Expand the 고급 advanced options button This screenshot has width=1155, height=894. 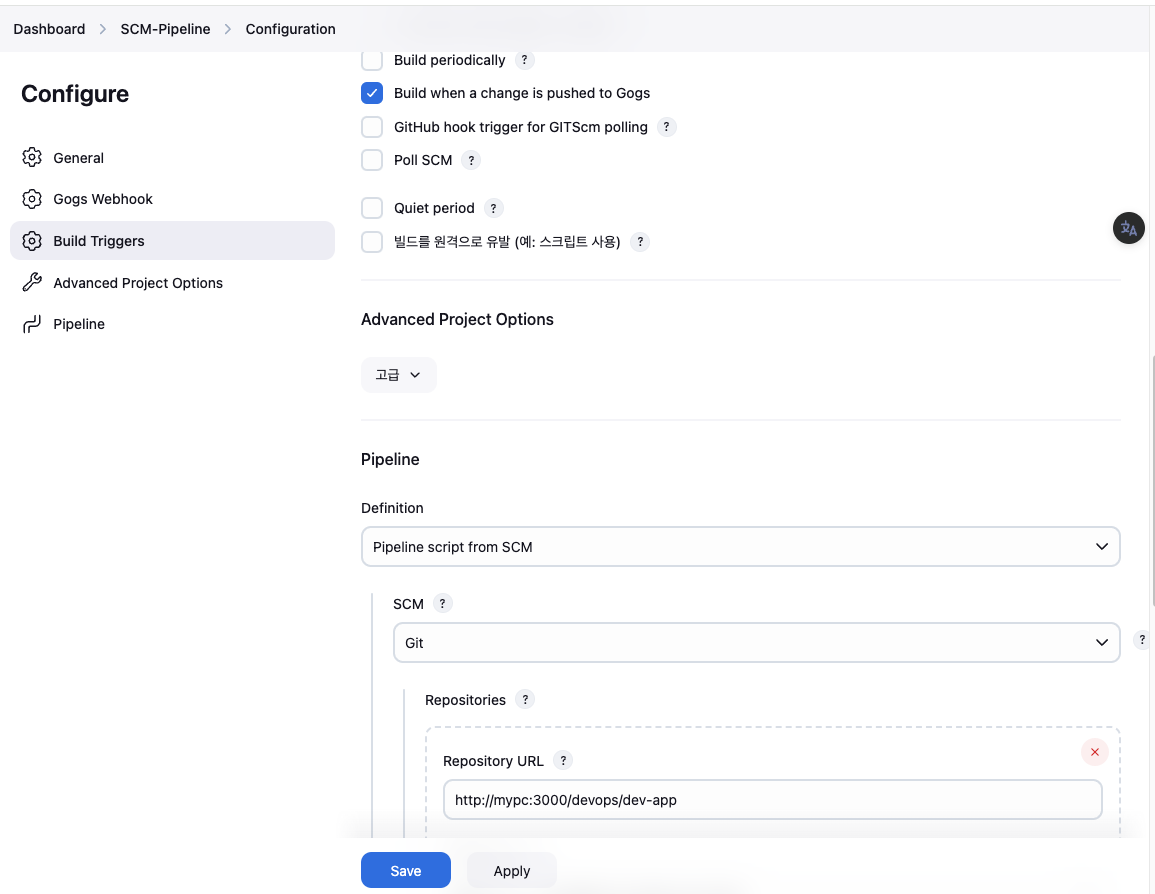398,375
